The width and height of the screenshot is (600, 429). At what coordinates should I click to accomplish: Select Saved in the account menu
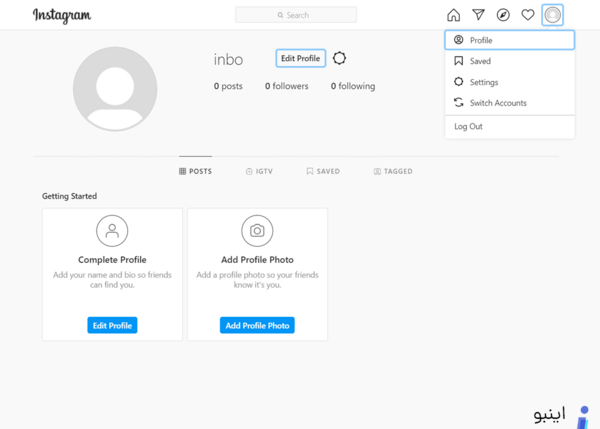(510, 61)
